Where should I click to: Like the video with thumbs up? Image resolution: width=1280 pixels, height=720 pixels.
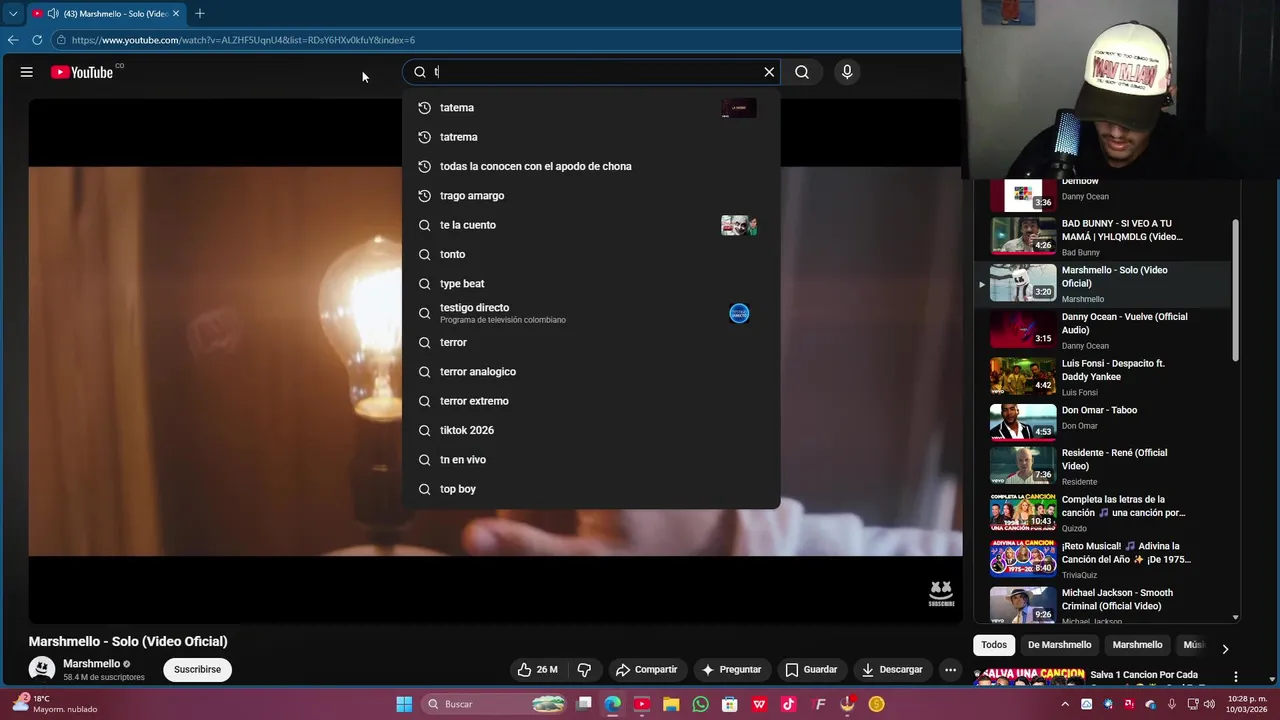coord(537,670)
